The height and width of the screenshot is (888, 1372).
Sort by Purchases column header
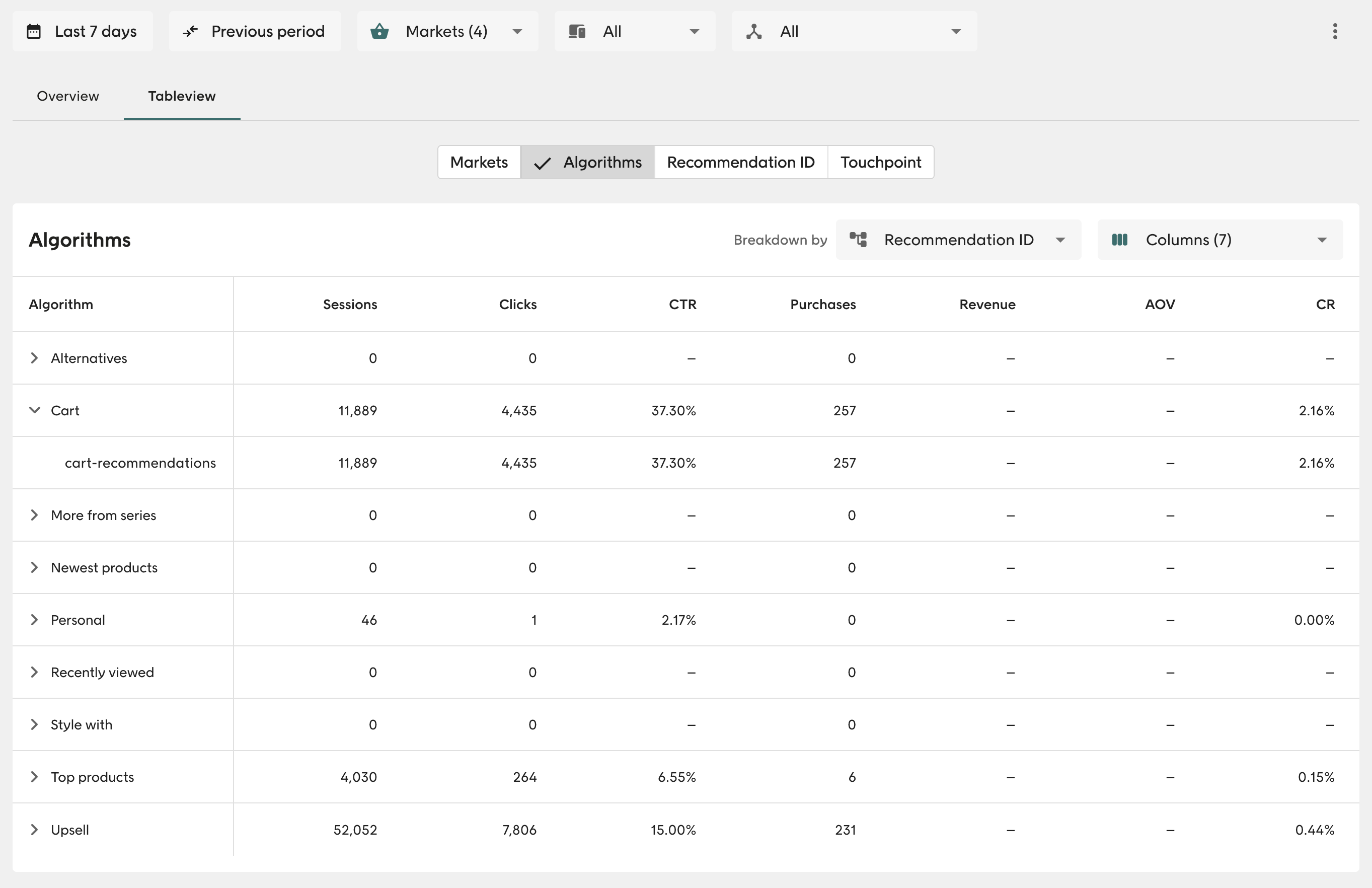(822, 305)
